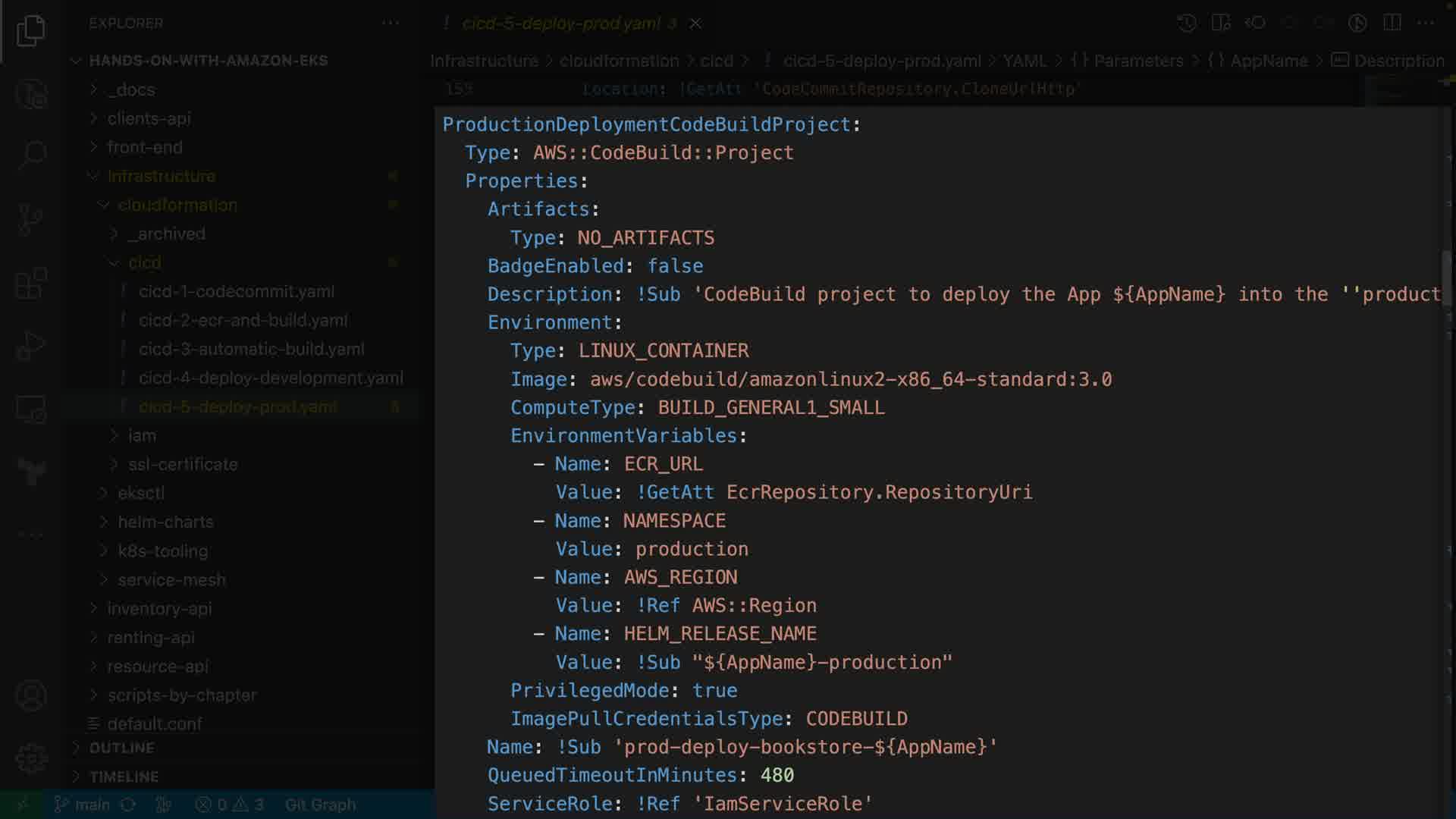Open the Search view in activity bar

(x=31, y=155)
